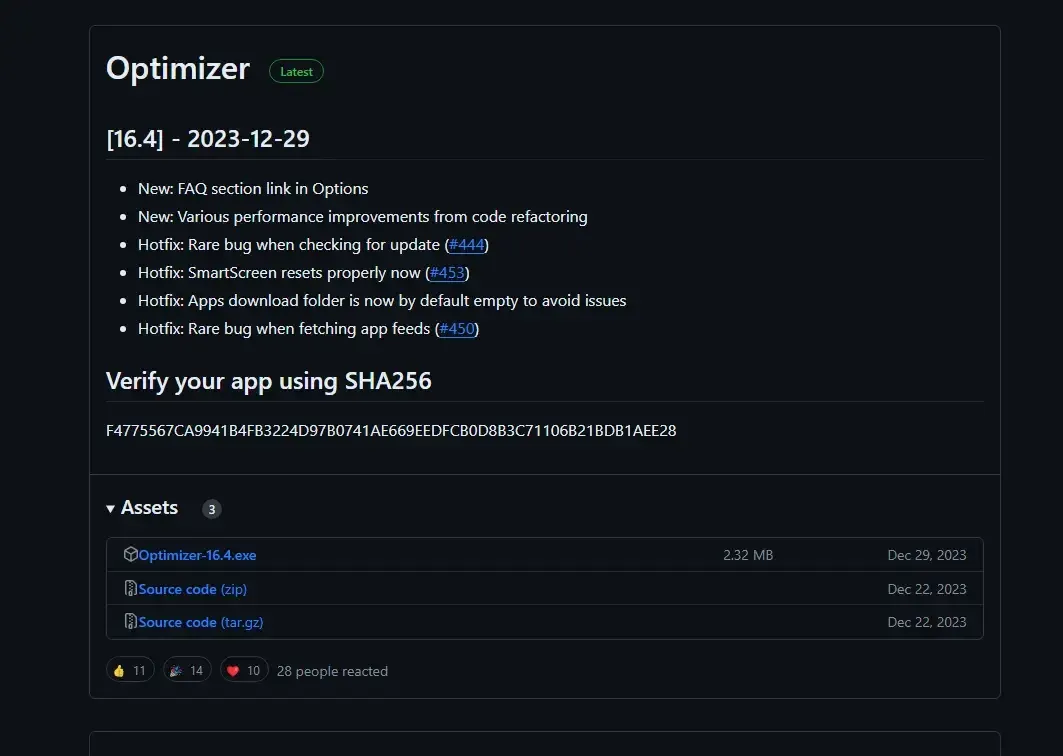The image size is (1063, 756).
Task: React with the thumbs up emoji
Action: (x=130, y=671)
